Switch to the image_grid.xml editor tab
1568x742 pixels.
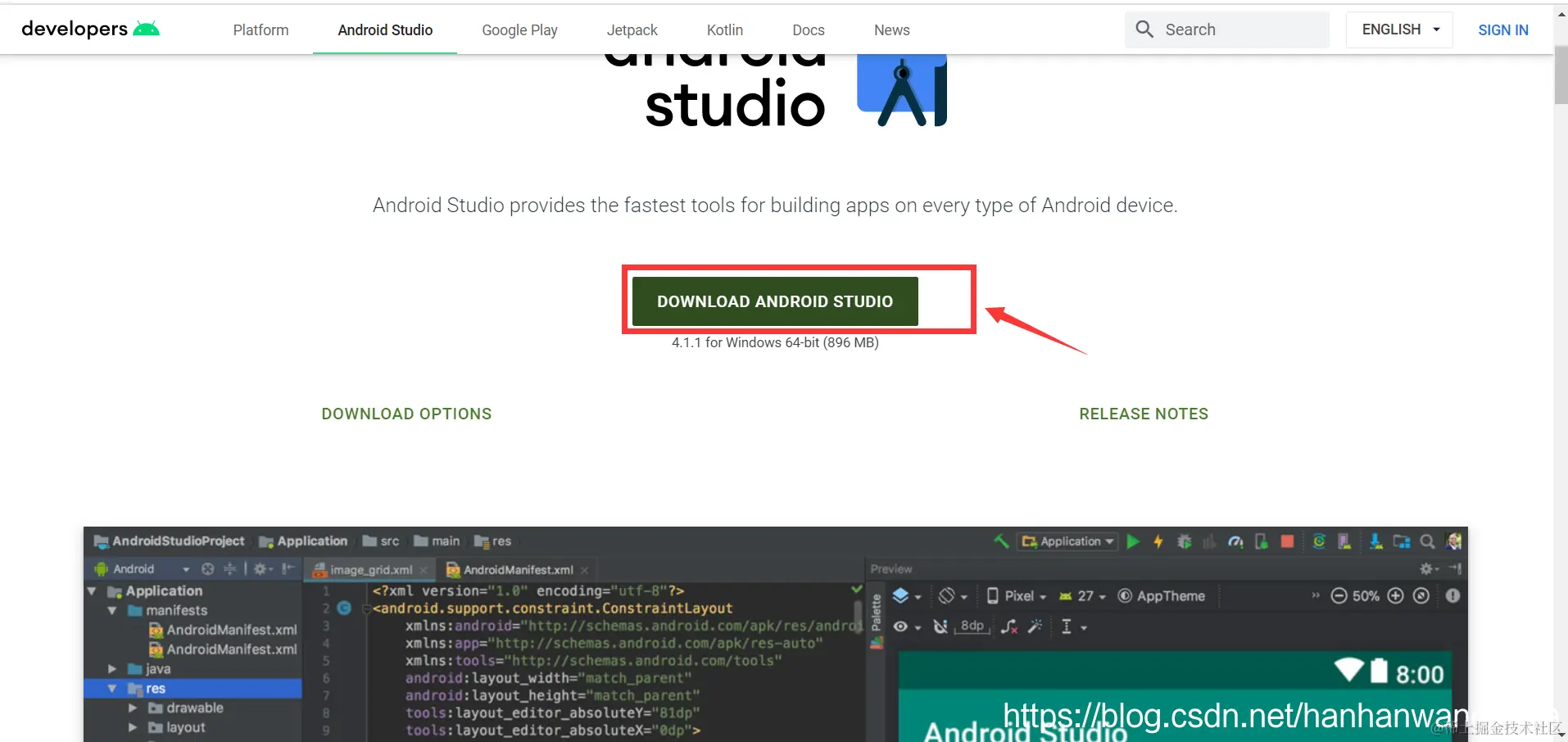click(x=371, y=569)
